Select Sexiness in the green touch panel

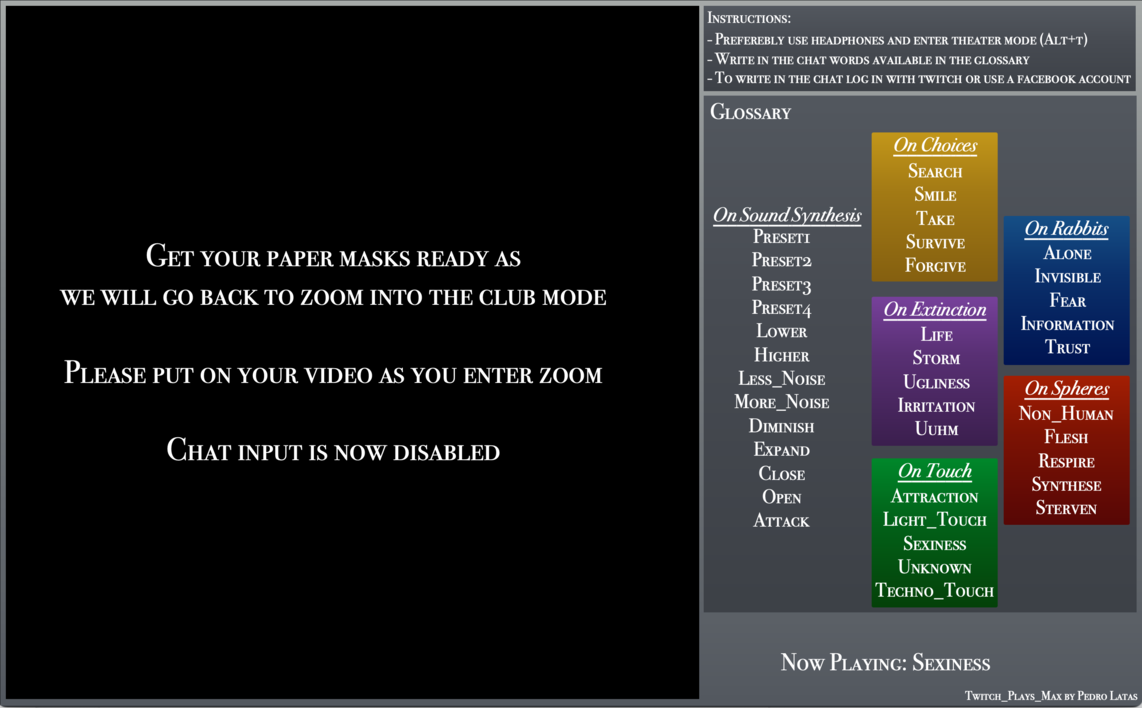coord(934,545)
